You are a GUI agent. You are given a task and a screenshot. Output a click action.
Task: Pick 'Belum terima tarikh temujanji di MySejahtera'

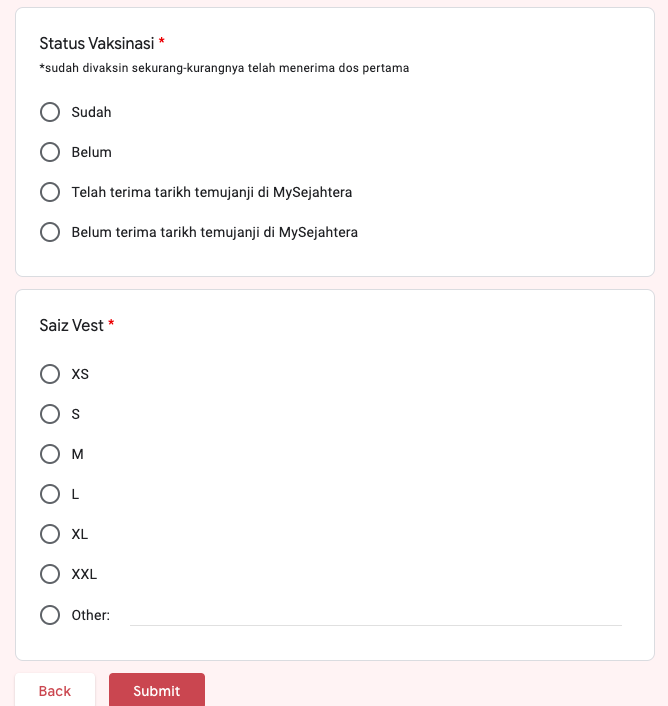click(x=50, y=232)
